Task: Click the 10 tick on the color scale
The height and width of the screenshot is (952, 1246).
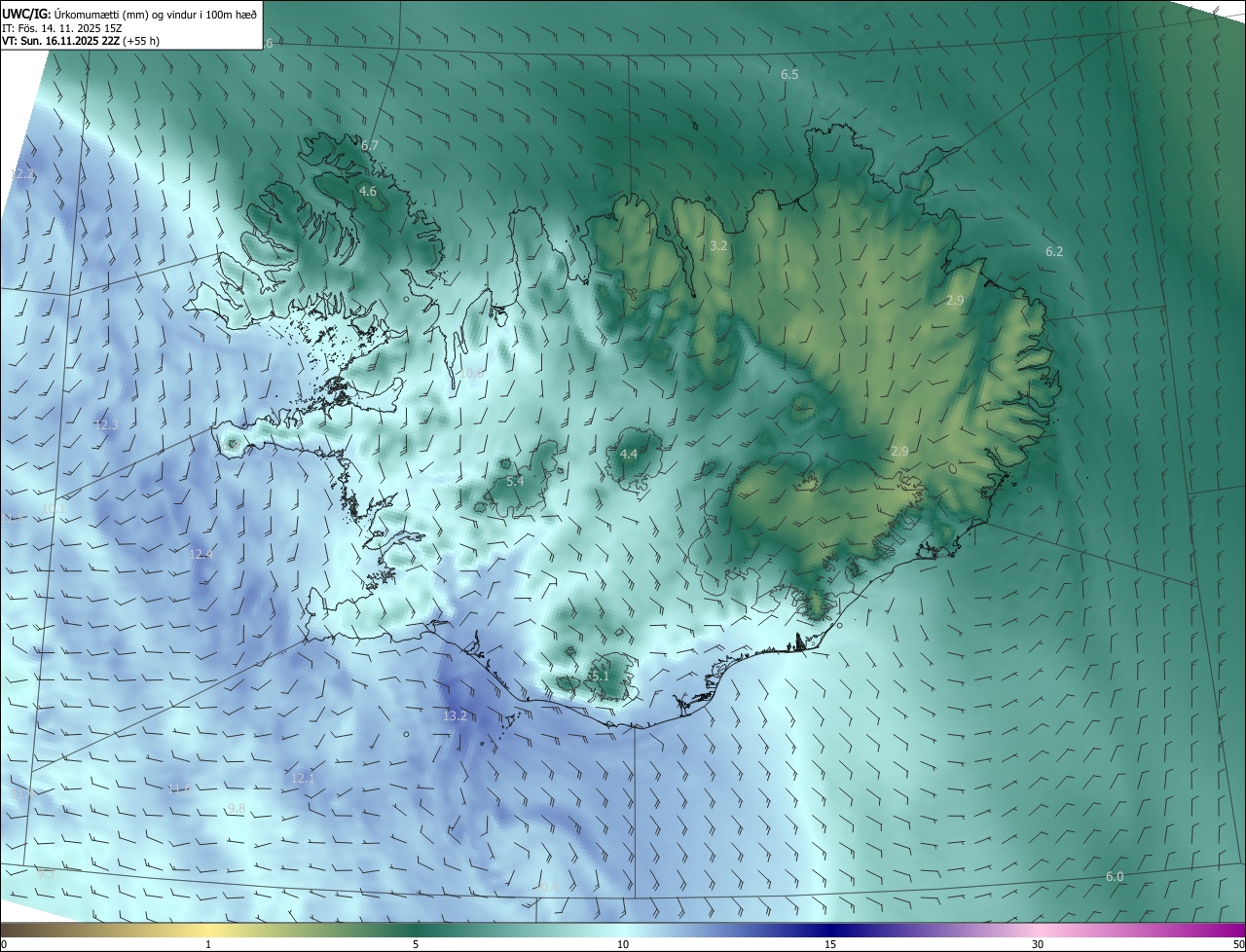Action: (623, 944)
